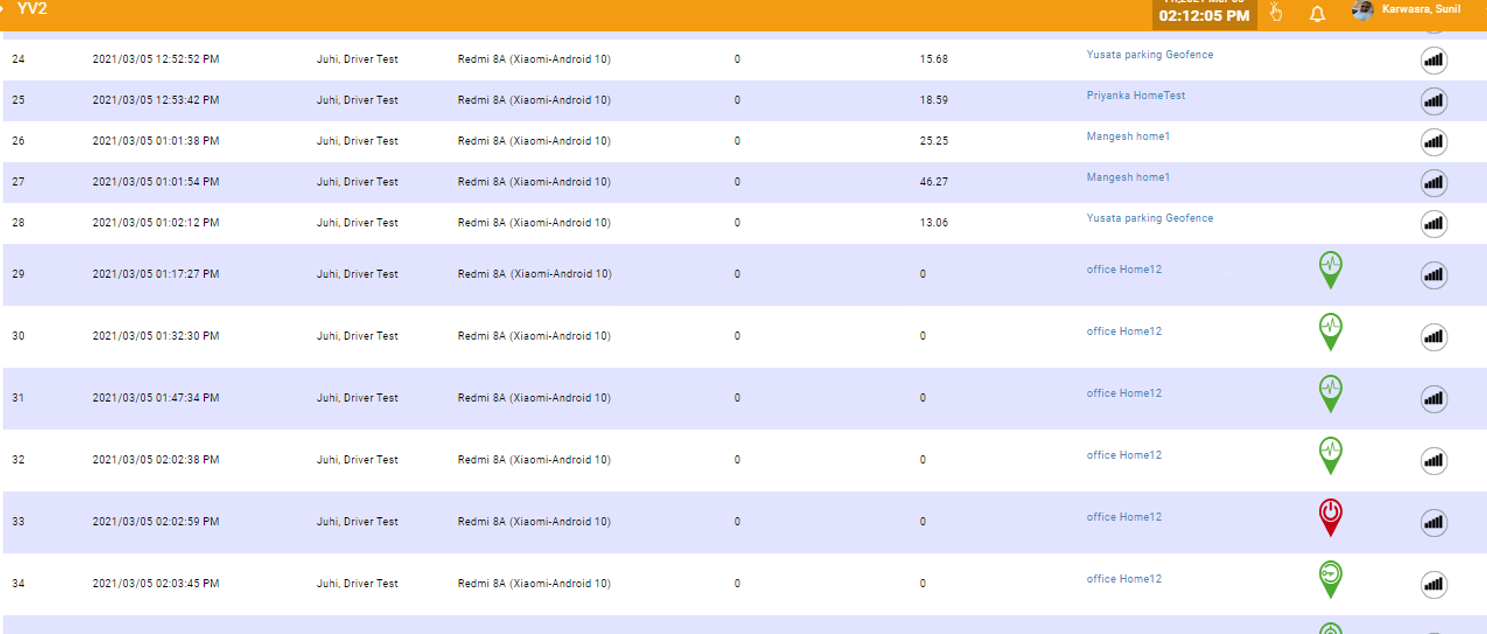Select timestamp 2021/03/05 01:02:12 PM
This screenshot has width=1487, height=634.
tap(156, 224)
